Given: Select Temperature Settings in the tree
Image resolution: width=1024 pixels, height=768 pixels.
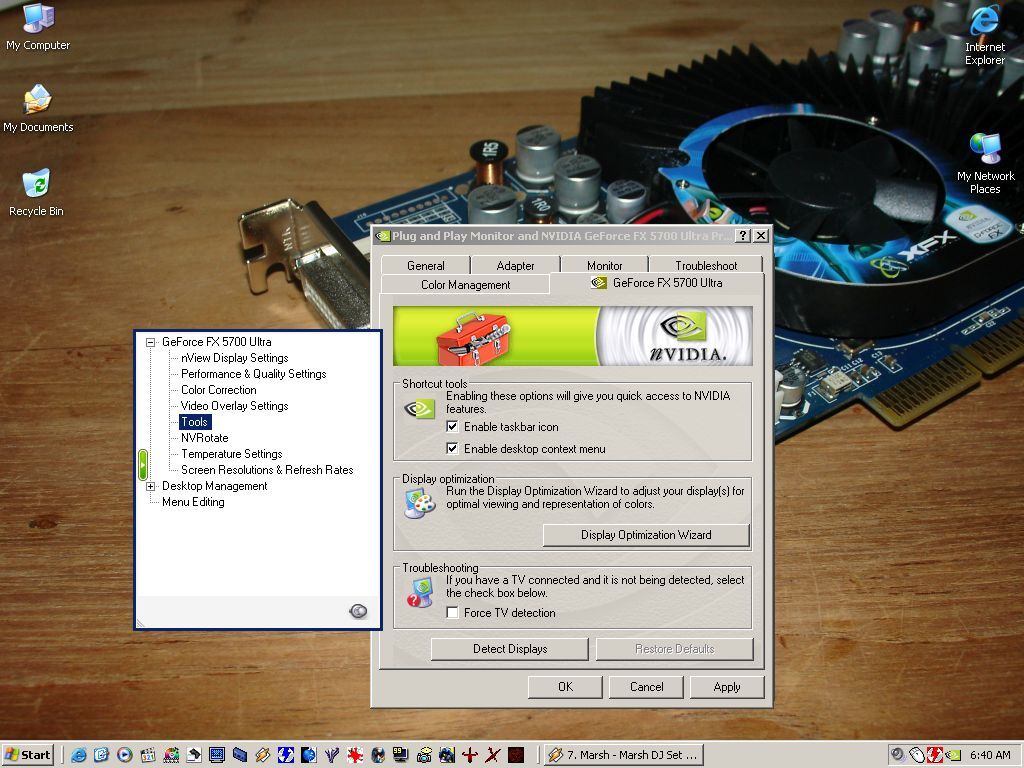Looking at the screenshot, I should (x=231, y=454).
